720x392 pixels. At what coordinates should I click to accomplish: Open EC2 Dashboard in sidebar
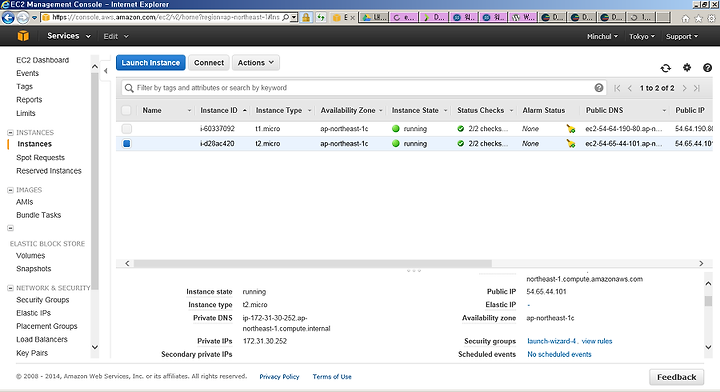[42, 60]
